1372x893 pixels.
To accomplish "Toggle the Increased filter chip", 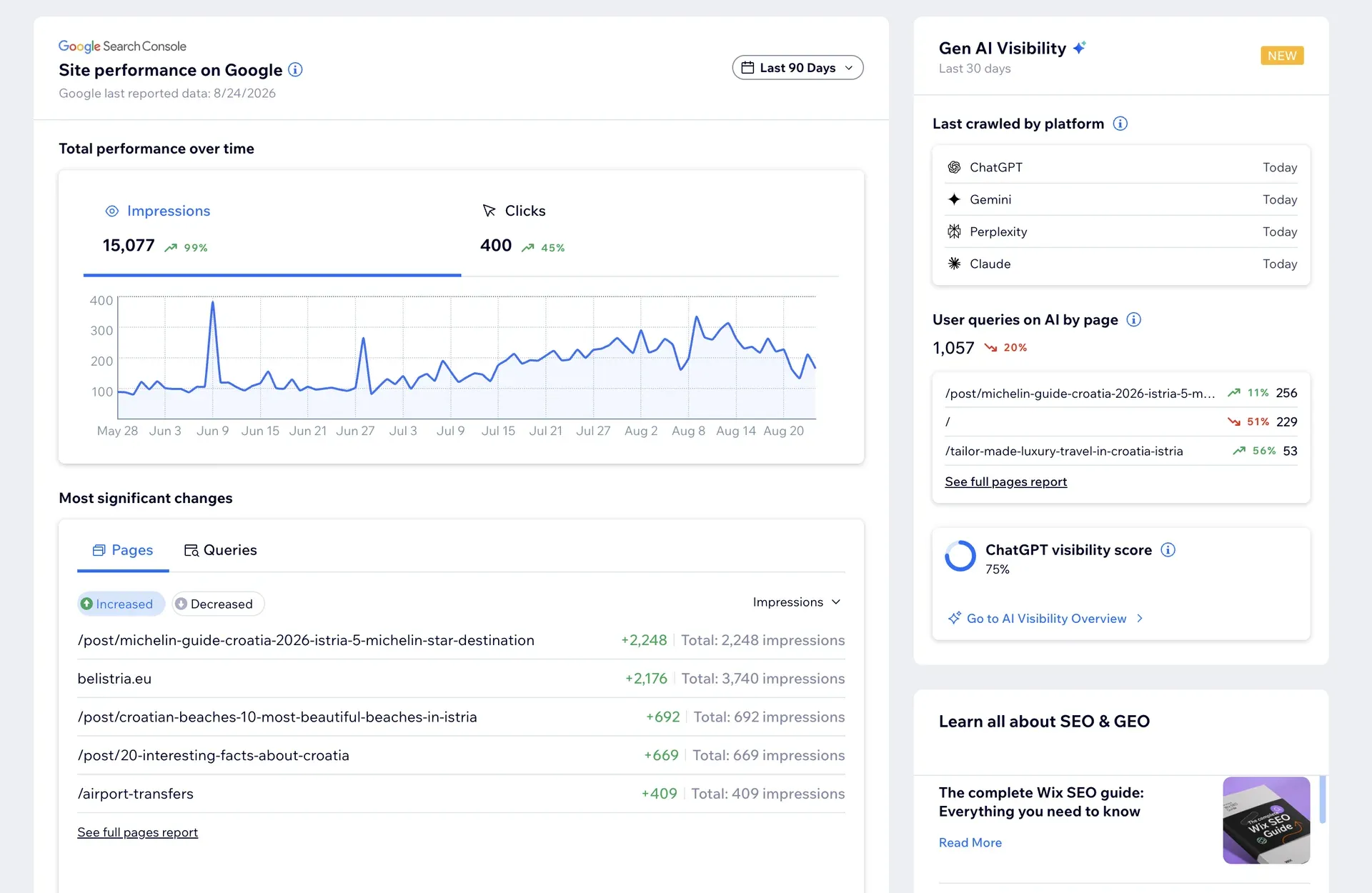I will [121, 604].
